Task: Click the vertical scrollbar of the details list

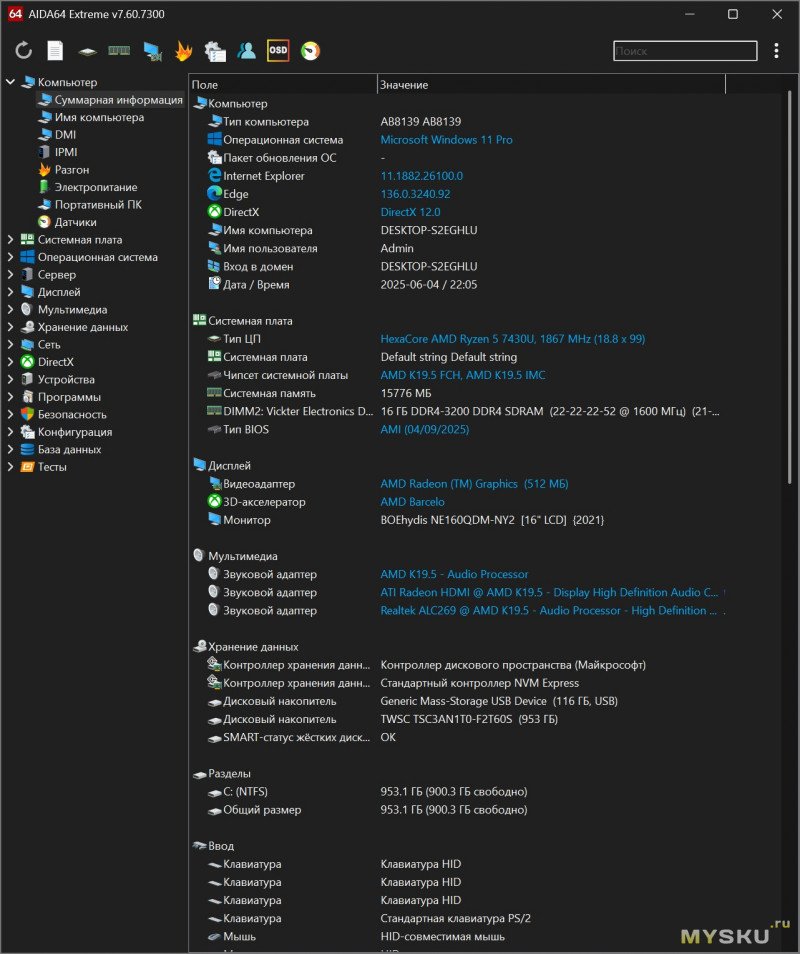Action: pyautogui.click(x=790, y=286)
